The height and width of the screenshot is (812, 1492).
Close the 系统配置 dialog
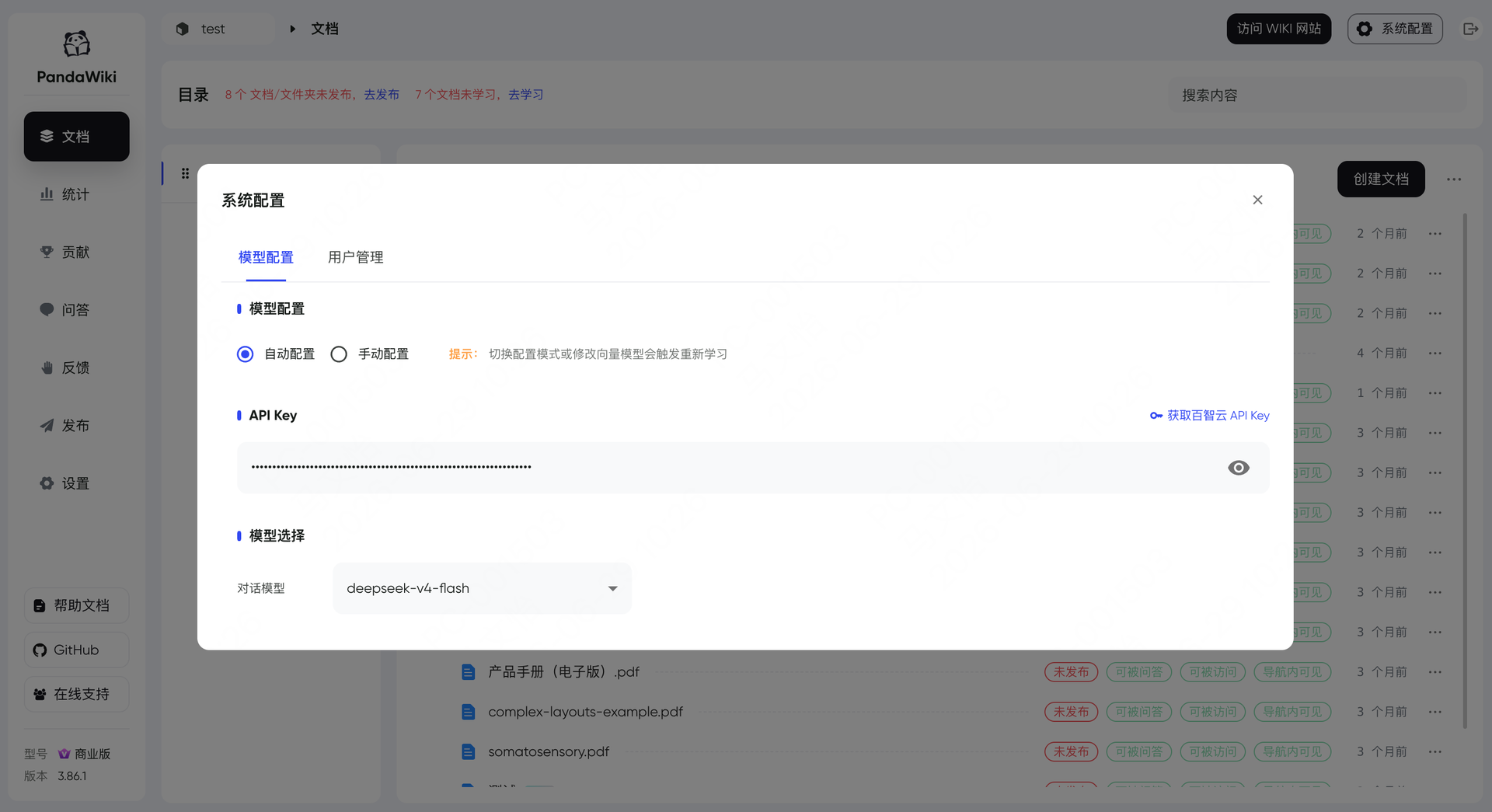[1257, 200]
